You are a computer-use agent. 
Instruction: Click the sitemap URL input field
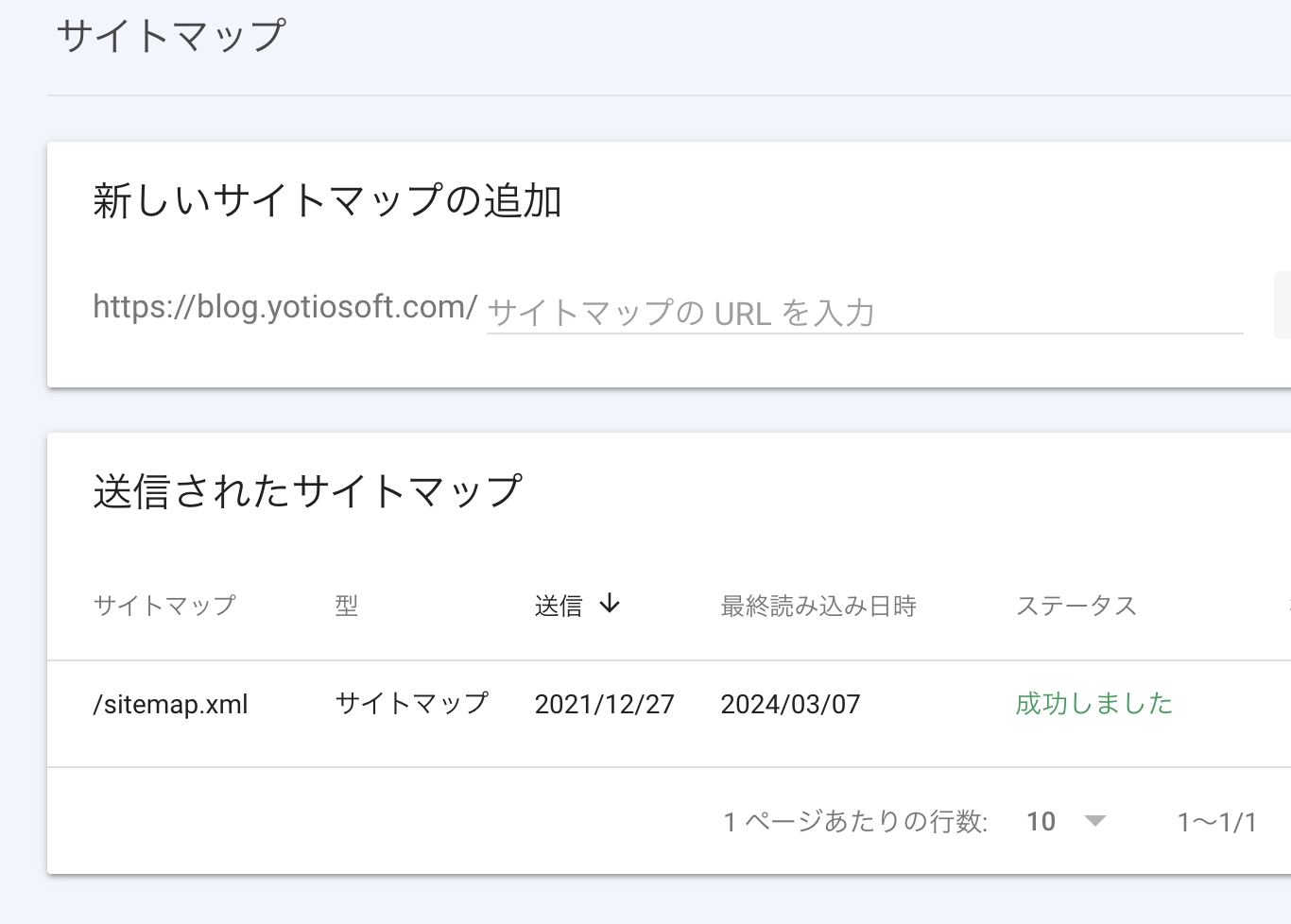coord(864,312)
